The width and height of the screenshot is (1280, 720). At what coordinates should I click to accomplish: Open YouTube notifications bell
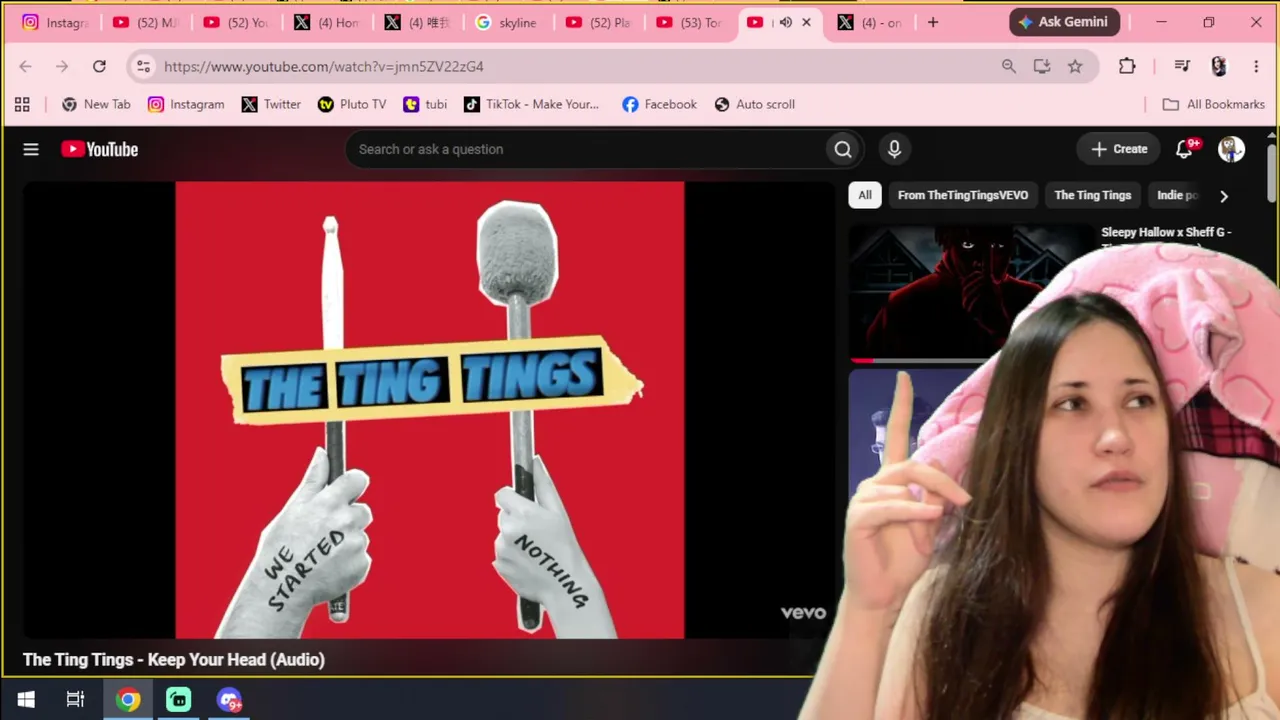click(1185, 149)
